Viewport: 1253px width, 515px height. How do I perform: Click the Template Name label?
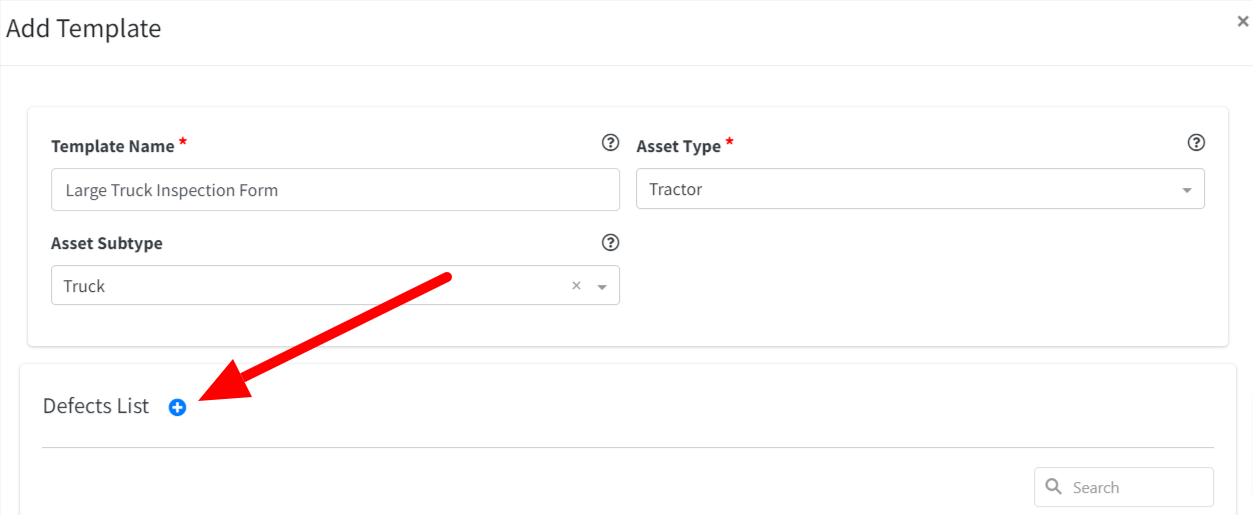click(113, 146)
